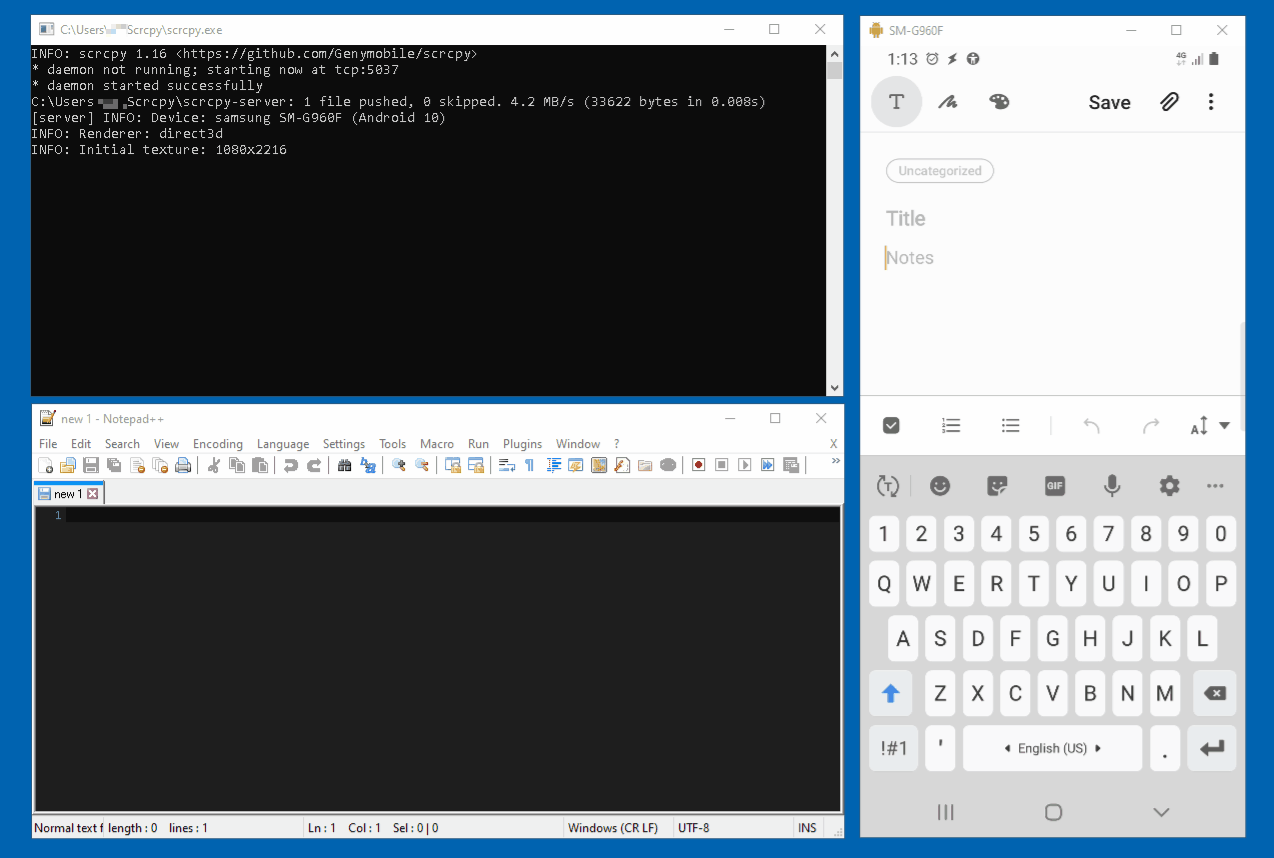Image resolution: width=1274 pixels, height=858 pixels.
Task: Tap the text recognition icon on keyboard toolbar
Action: [887, 486]
